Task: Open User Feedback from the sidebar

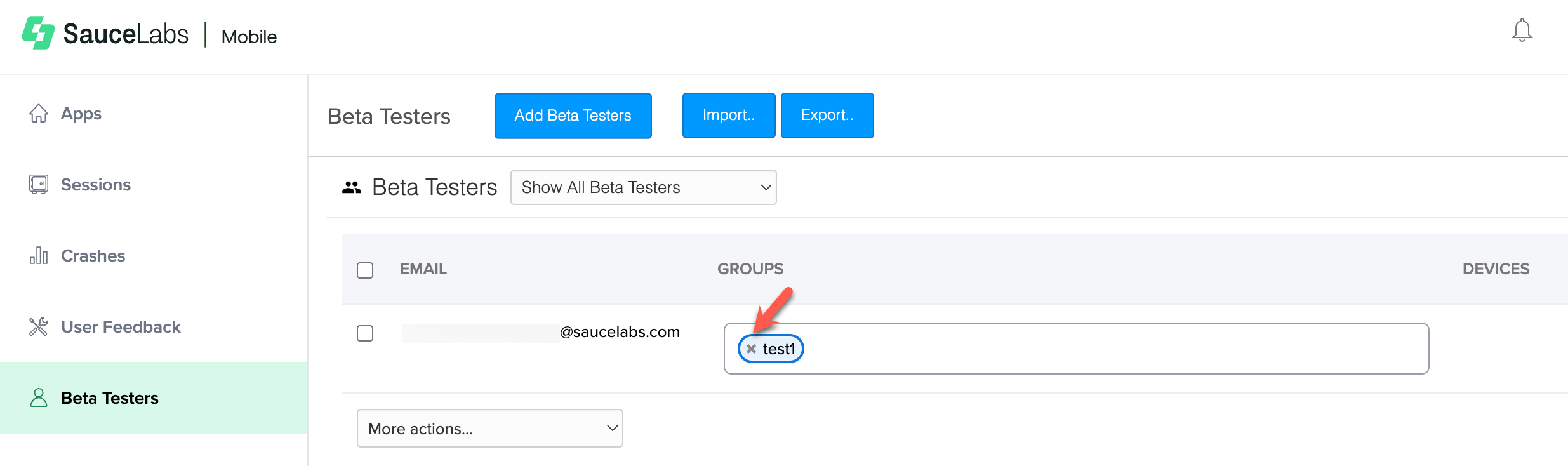Action: click(121, 327)
